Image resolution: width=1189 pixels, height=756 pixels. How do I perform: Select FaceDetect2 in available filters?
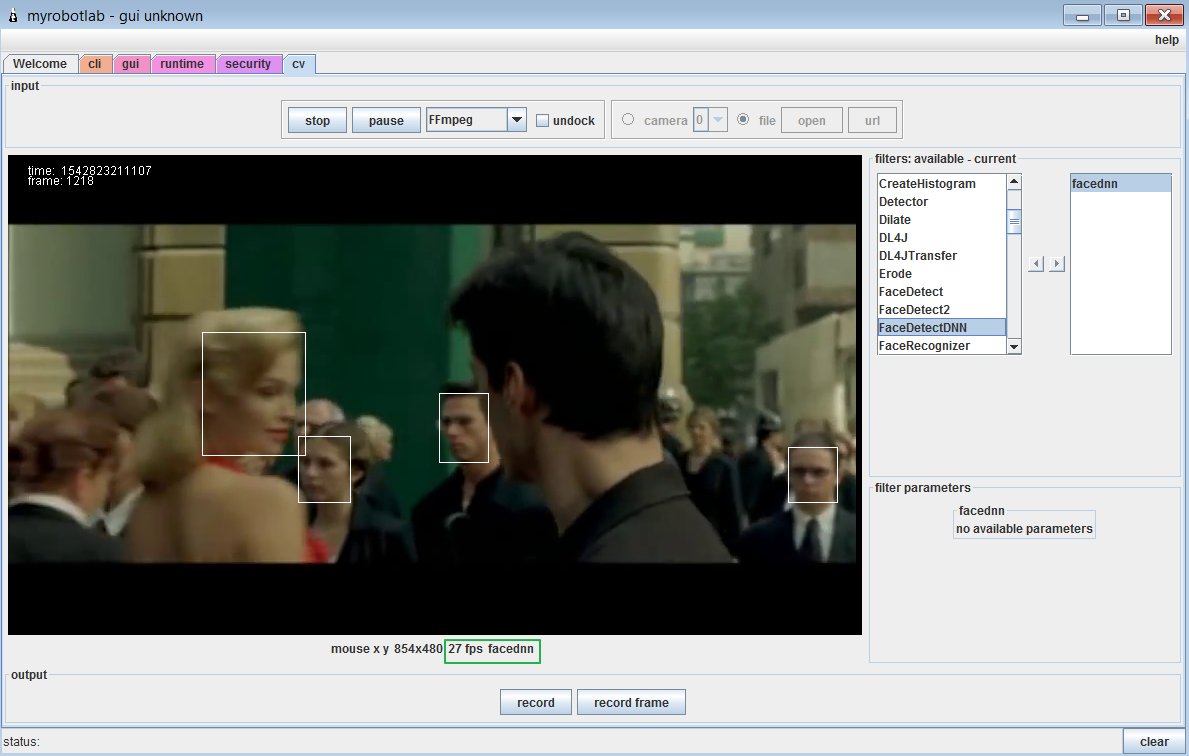941,309
